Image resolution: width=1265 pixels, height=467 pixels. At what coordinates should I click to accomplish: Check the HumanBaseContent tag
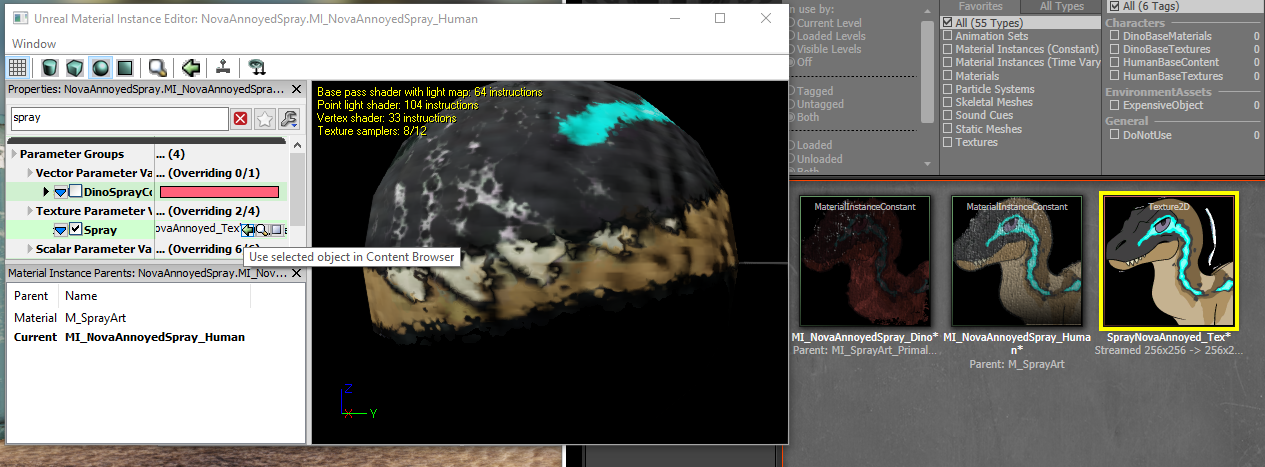coord(1114,62)
